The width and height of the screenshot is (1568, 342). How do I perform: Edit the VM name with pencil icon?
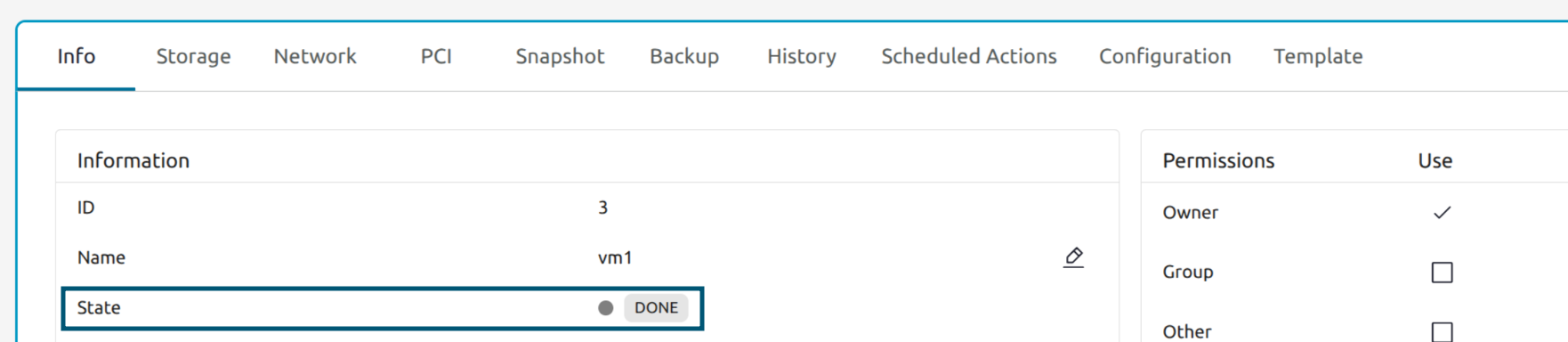1073,257
